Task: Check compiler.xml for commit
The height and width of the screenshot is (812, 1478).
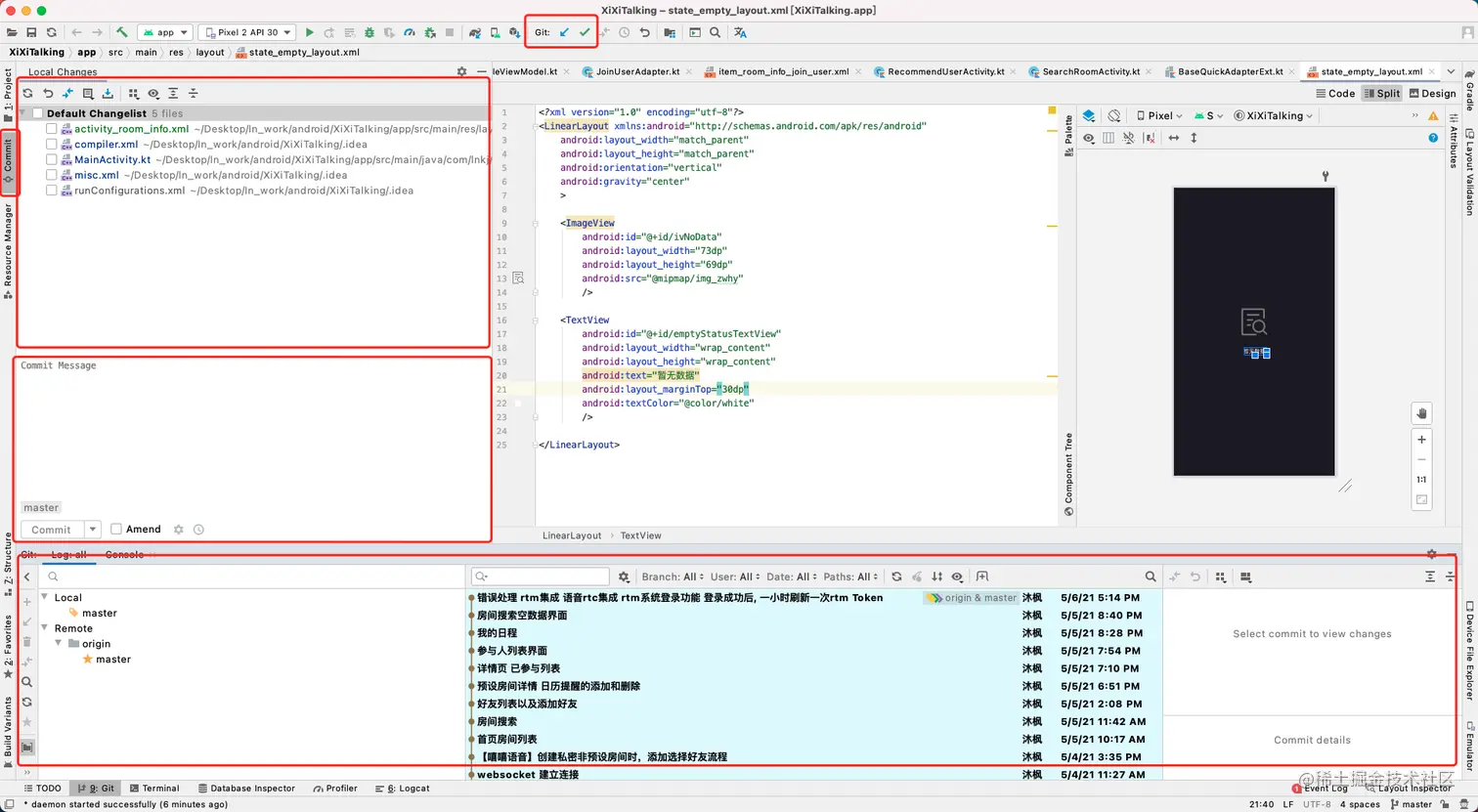Action: coord(52,145)
